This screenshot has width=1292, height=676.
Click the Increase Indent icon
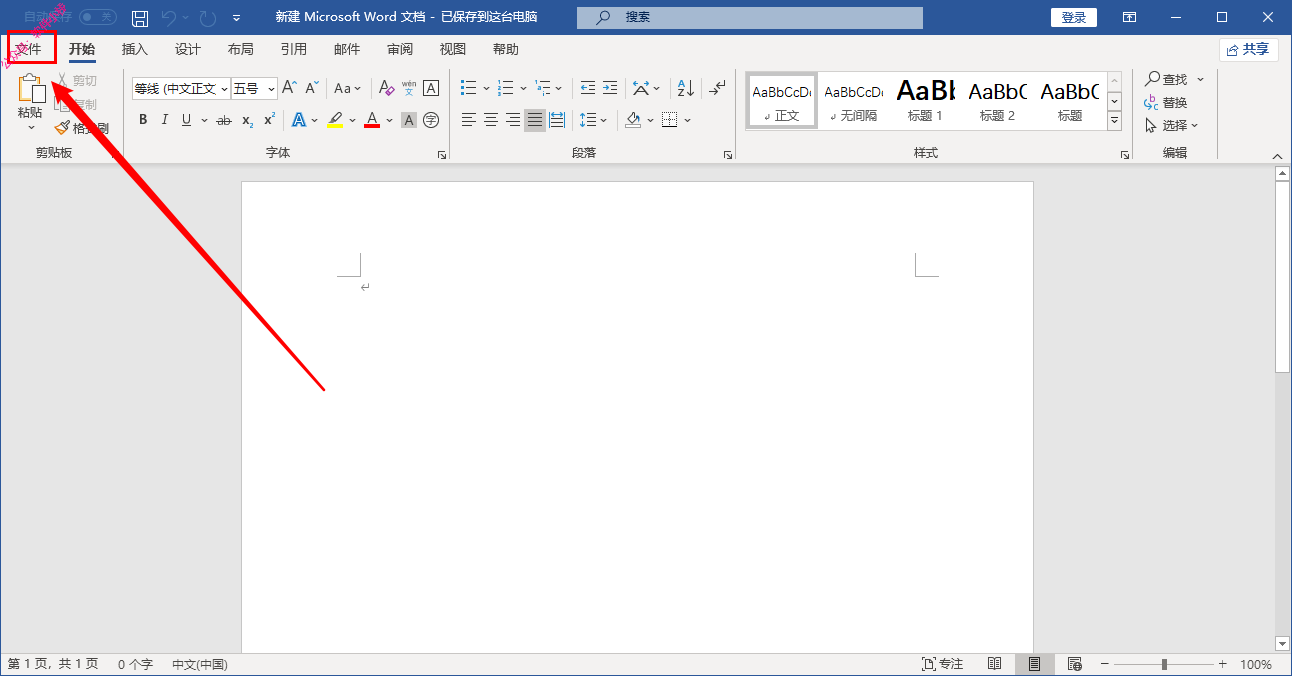[610, 88]
